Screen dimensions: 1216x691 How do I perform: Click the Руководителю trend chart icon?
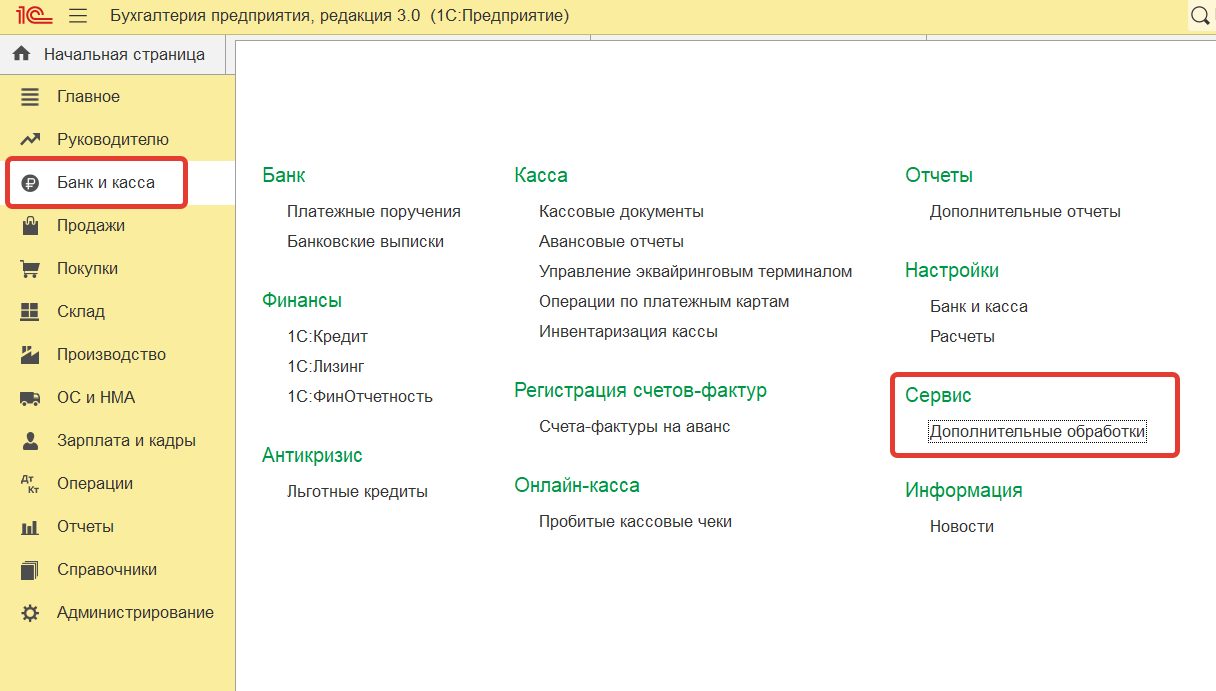tap(30, 140)
